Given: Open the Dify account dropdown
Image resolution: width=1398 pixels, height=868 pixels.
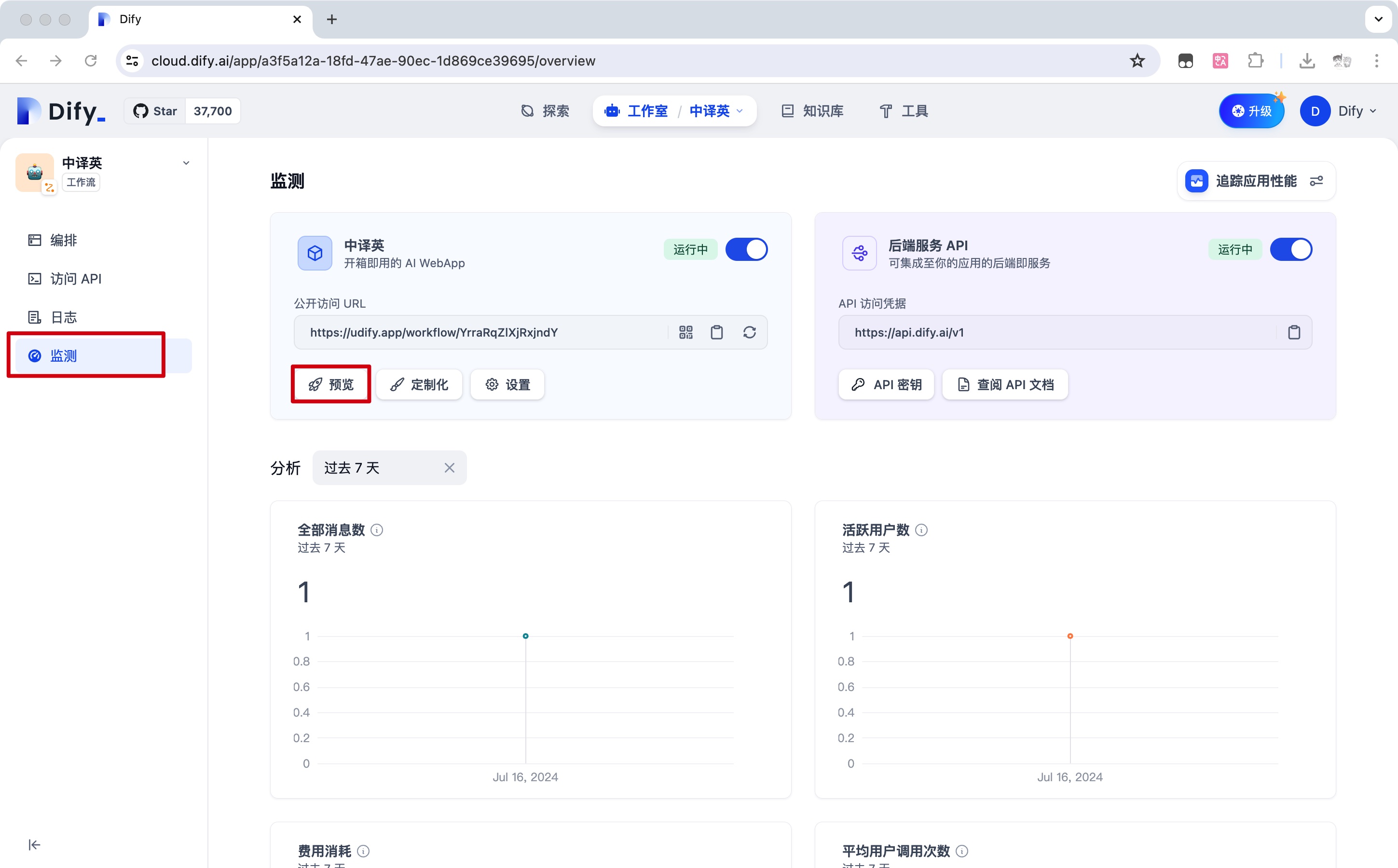Looking at the screenshot, I should [x=1356, y=111].
